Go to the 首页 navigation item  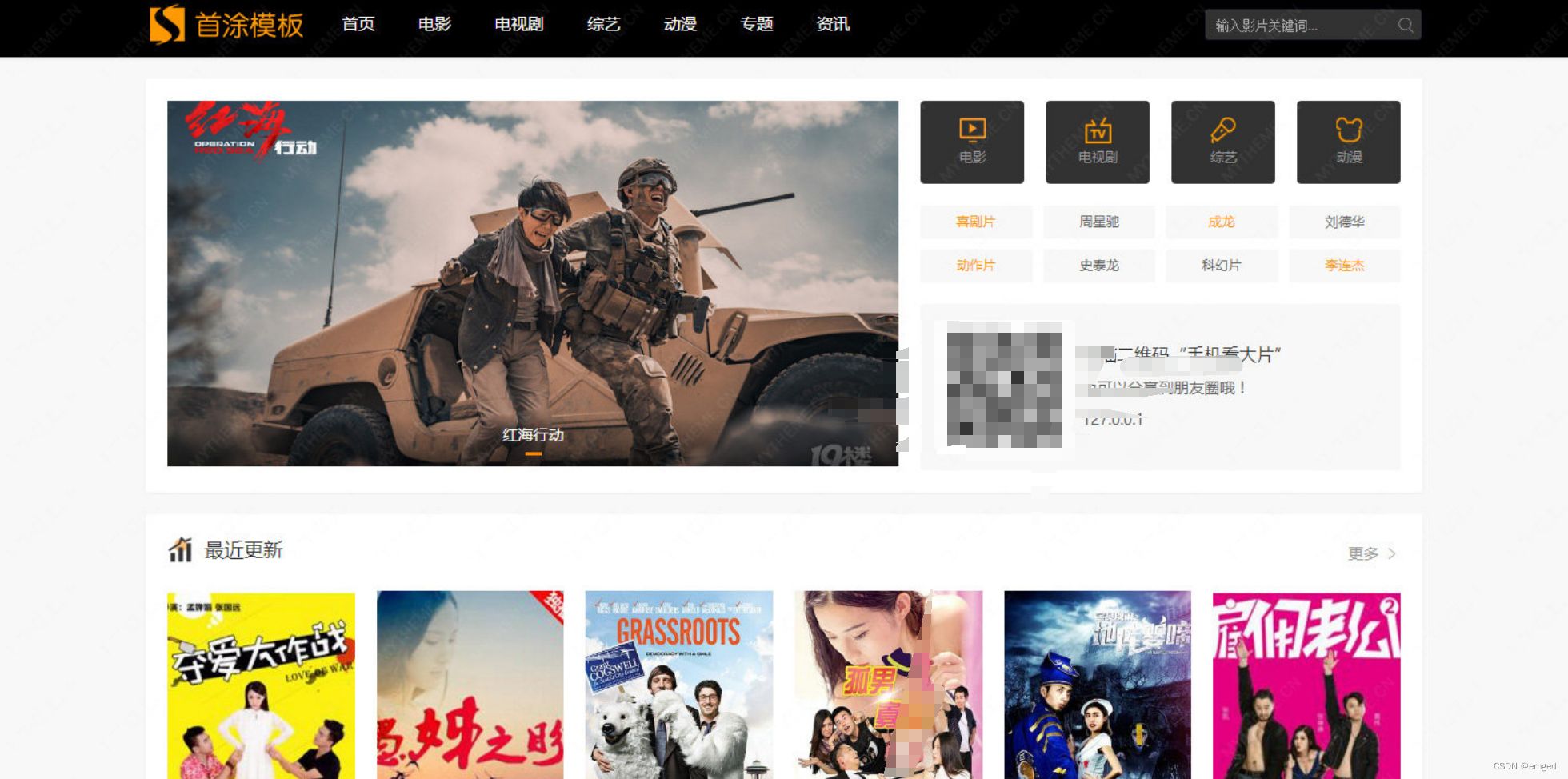click(x=358, y=25)
